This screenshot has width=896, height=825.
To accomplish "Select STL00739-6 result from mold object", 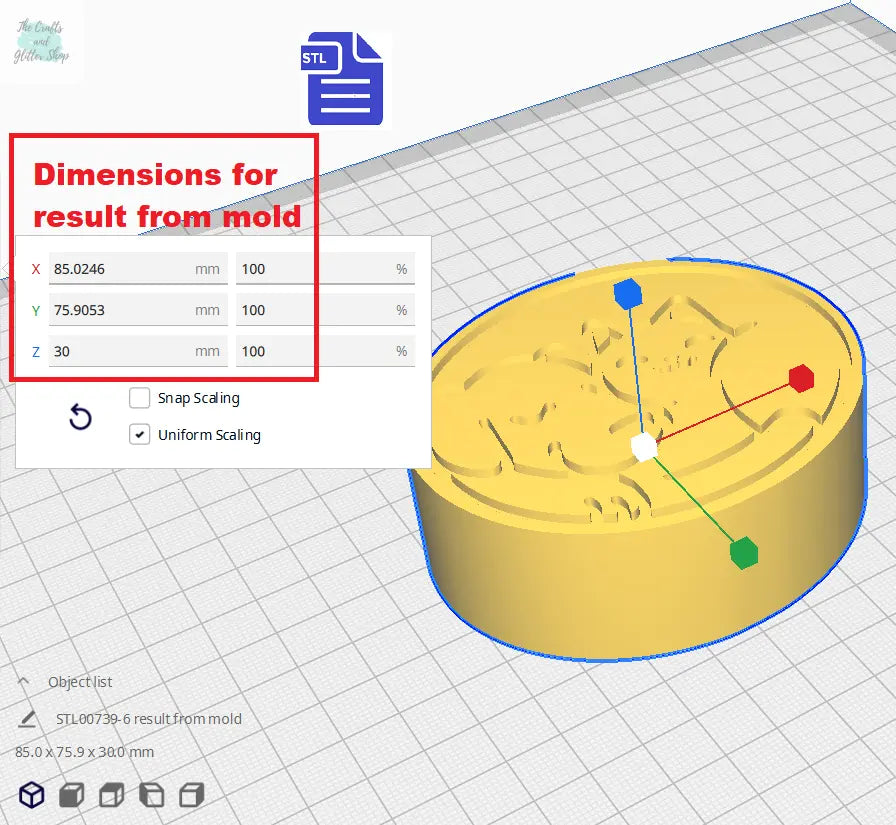I will (149, 718).
